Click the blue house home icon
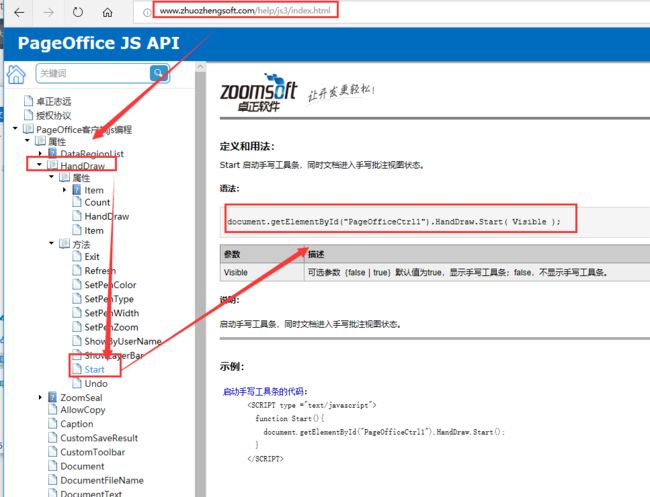The image size is (650, 497). coord(16,75)
